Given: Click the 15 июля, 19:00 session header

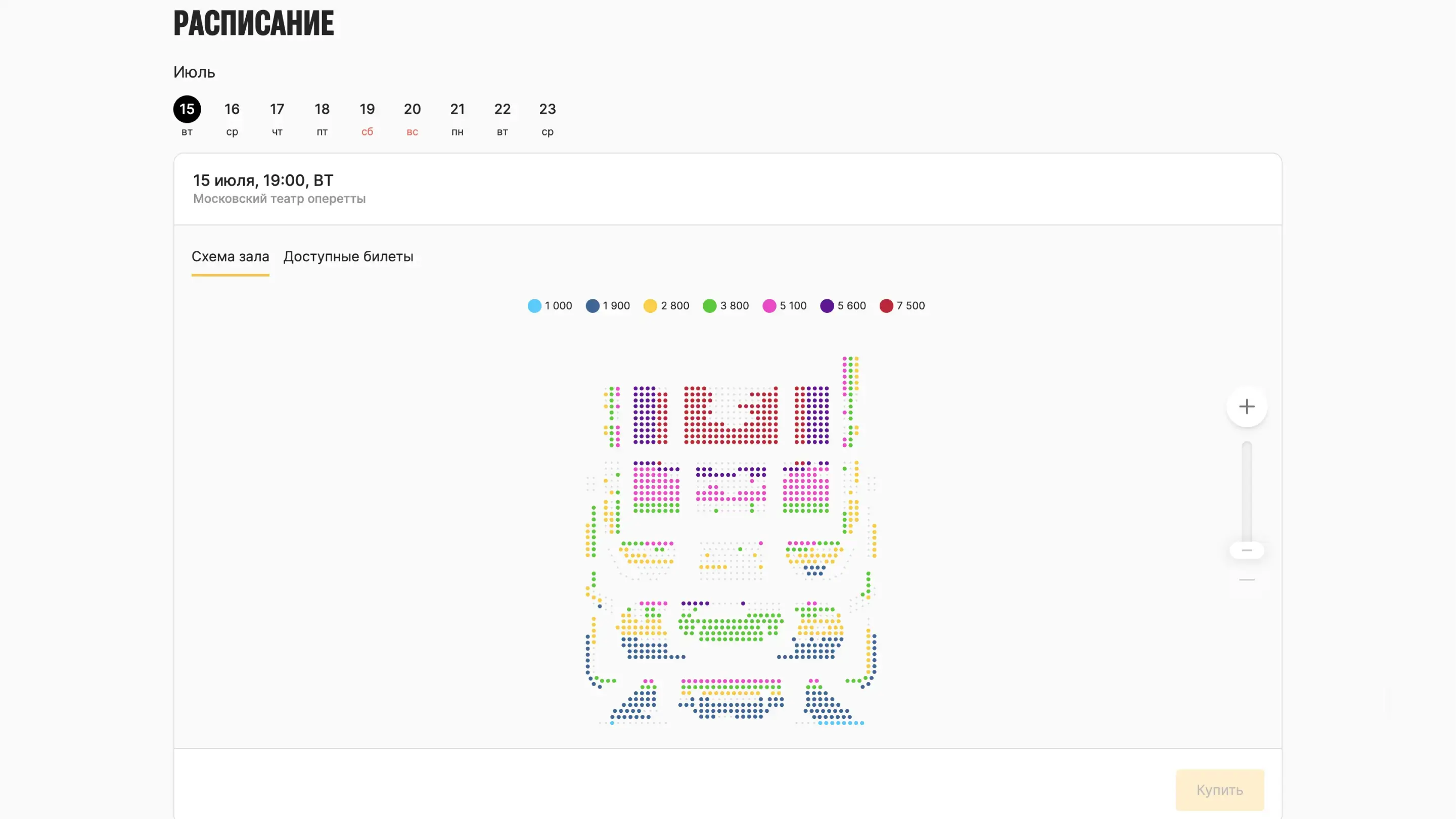Looking at the screenshot, I should 263,181.
